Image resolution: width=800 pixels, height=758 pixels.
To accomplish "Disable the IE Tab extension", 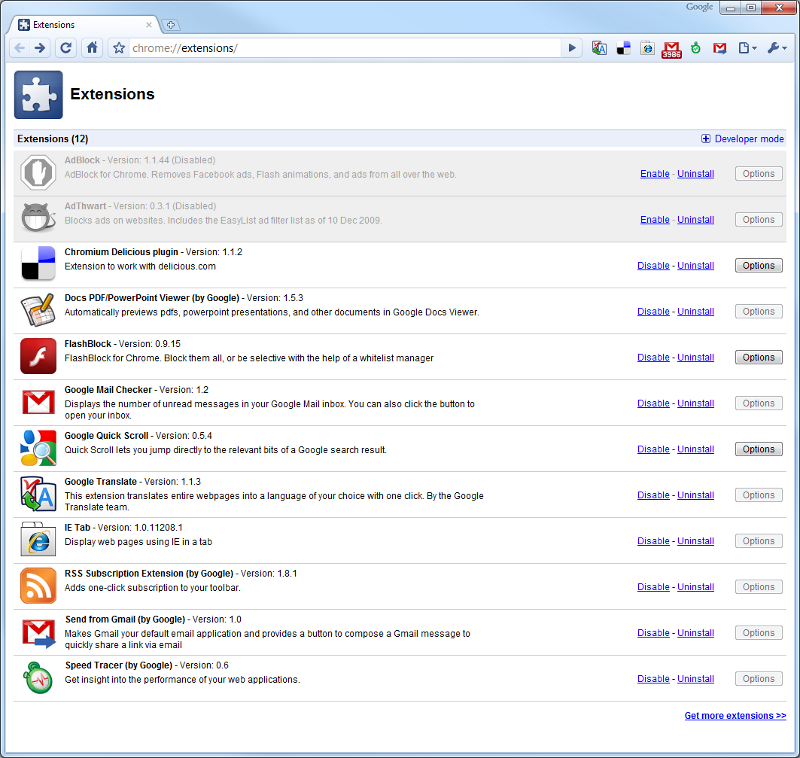I will (653, 541).
